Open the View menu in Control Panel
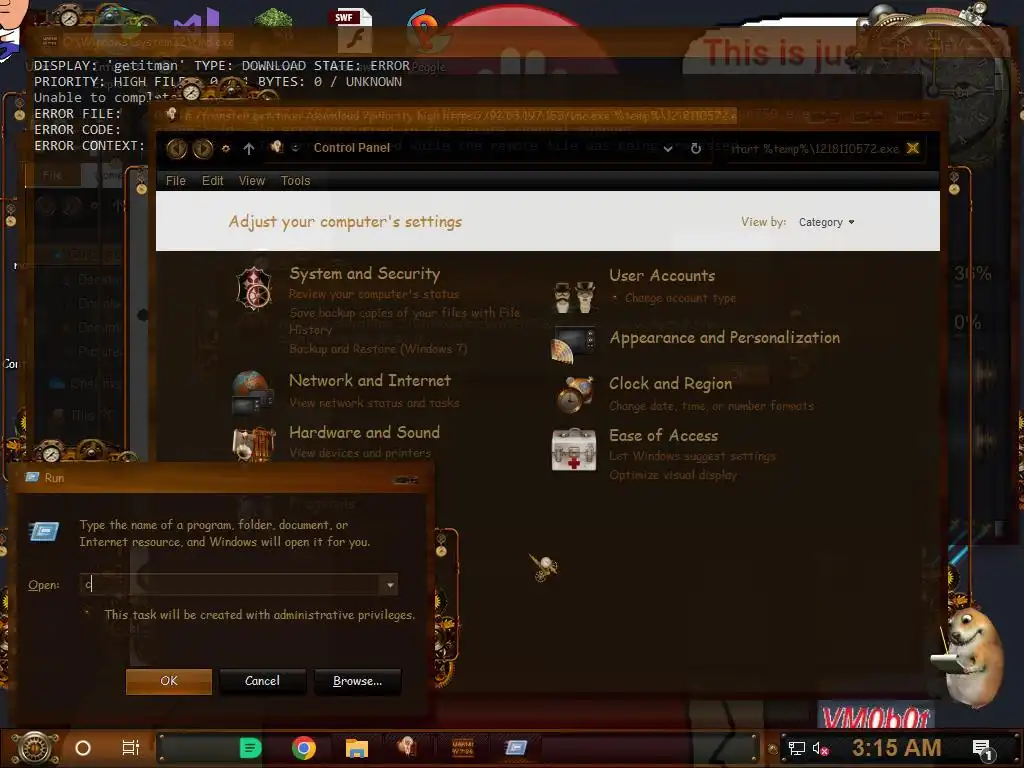Image resolution: width=1024 pixels, height=768 pixels. click(x=251, y=181)
